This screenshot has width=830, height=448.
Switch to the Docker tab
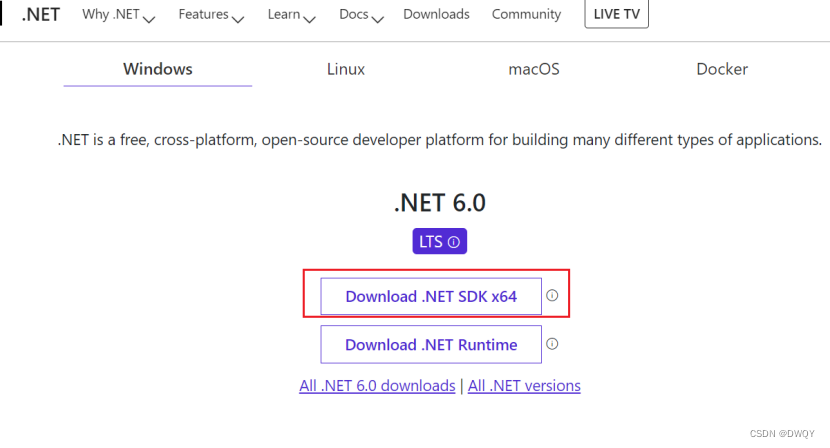[722, 69]
